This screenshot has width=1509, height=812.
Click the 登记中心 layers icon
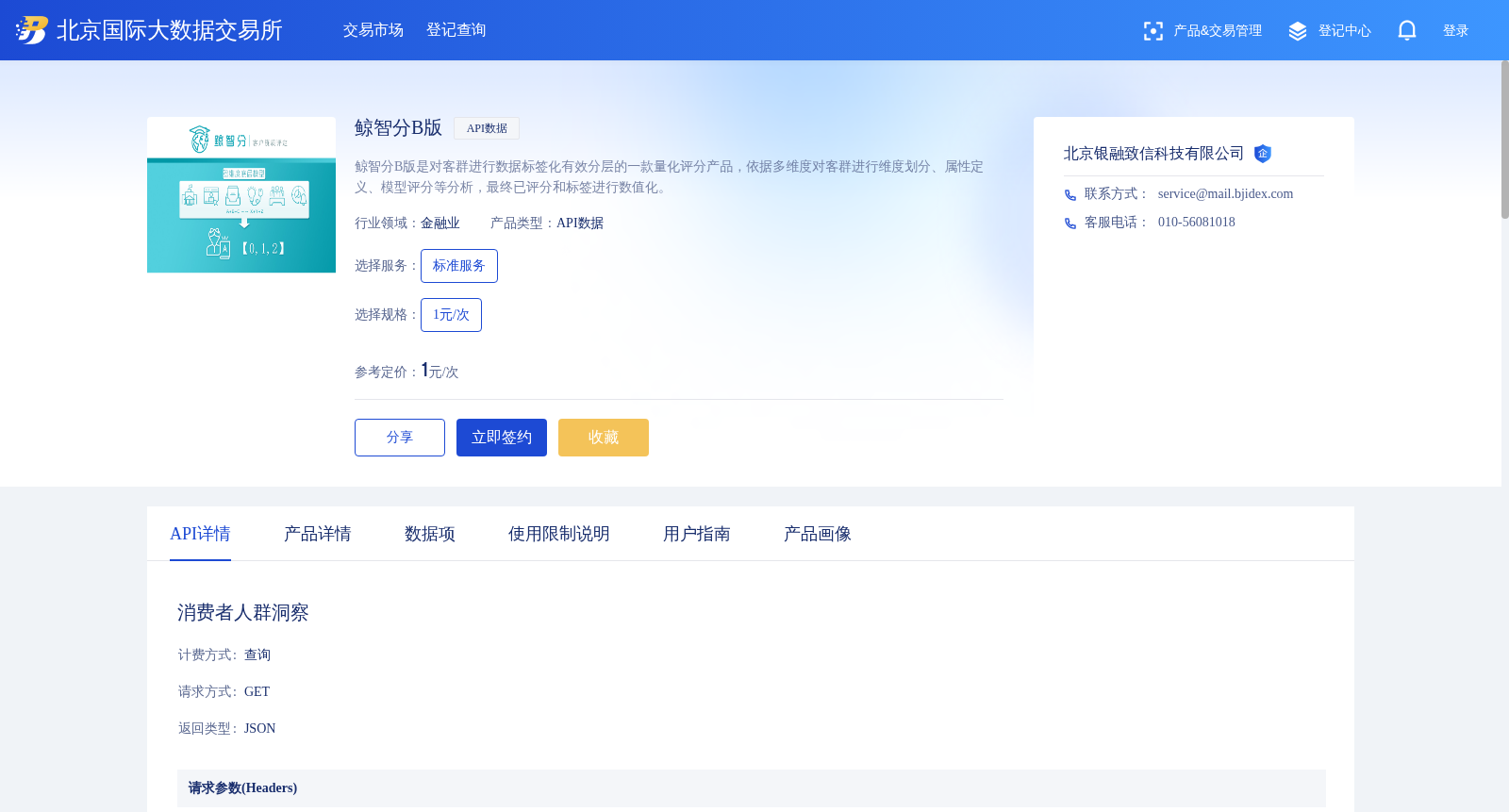pos(1298,31)
